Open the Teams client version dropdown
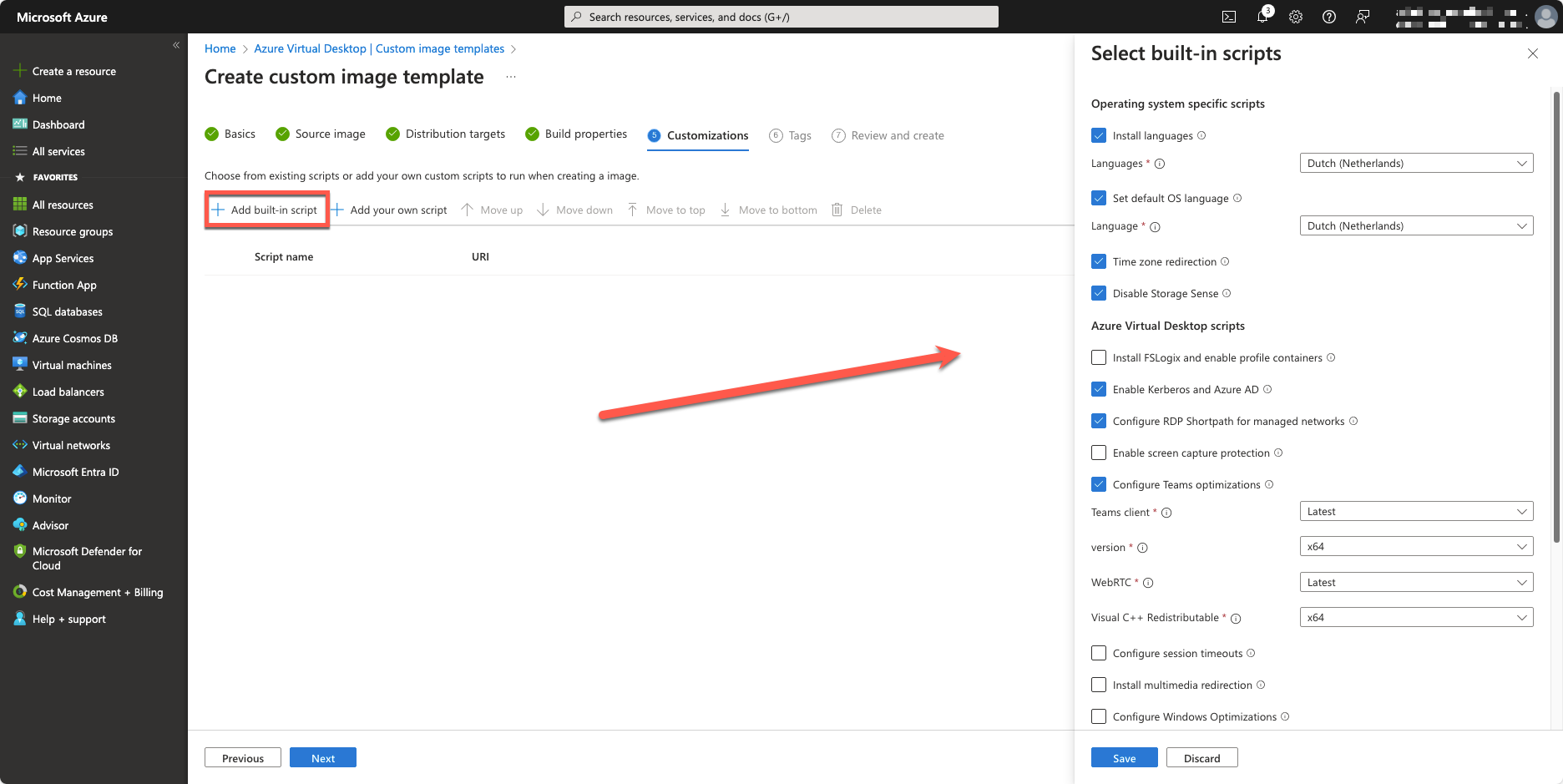Image resolution: width=1563 pixels, height=784 pixels. [x=1416, y=511]
